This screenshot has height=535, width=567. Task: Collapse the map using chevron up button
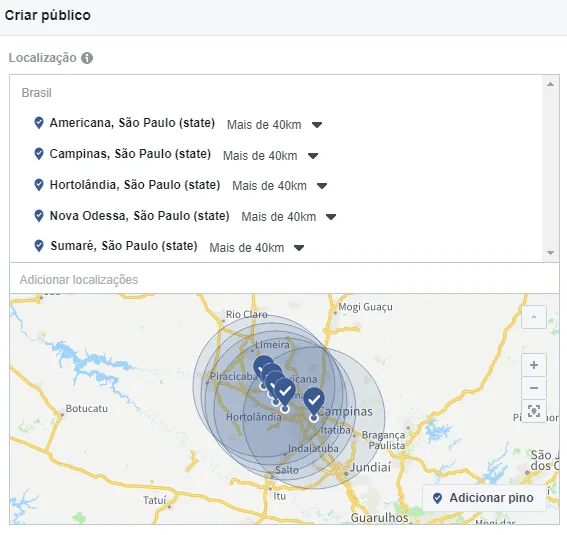click(x=534, y=317)
